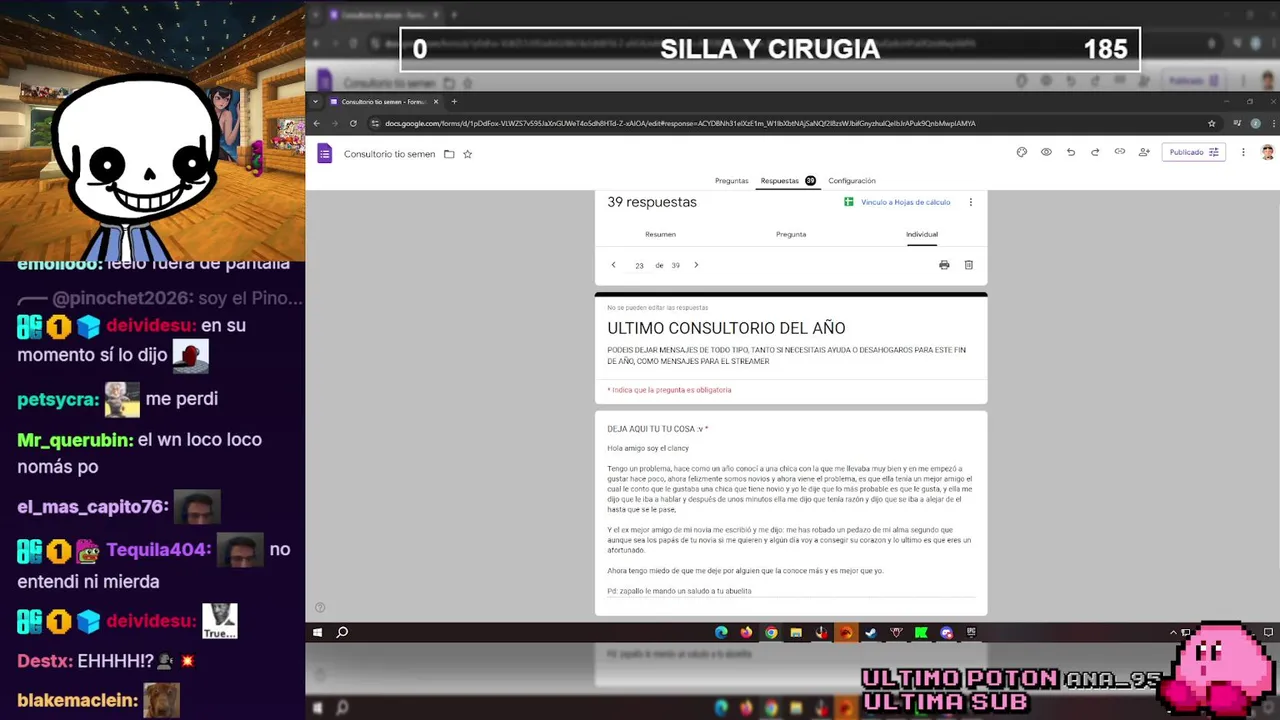Print the current individual response
The image size is (1280, 720).
[x=944, y=265]
